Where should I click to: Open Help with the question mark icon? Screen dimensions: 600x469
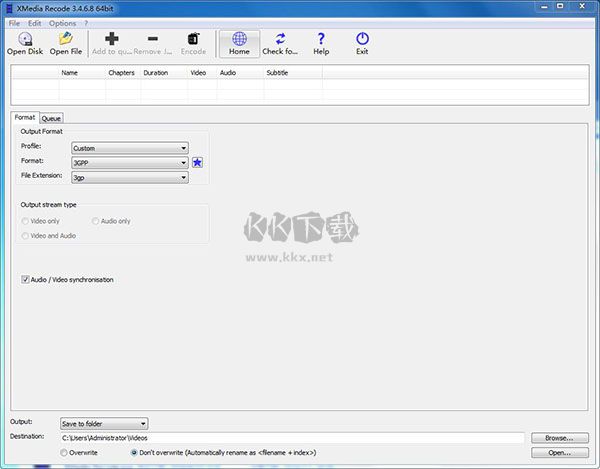(321, 39)
